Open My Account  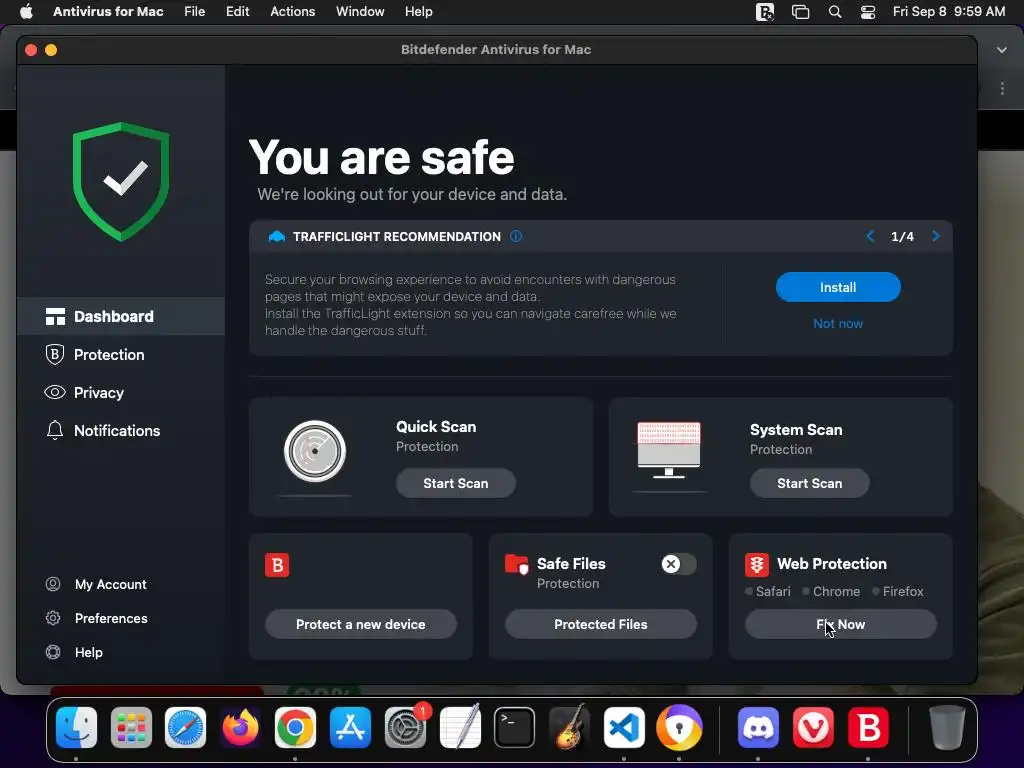(x=110, y=584)
